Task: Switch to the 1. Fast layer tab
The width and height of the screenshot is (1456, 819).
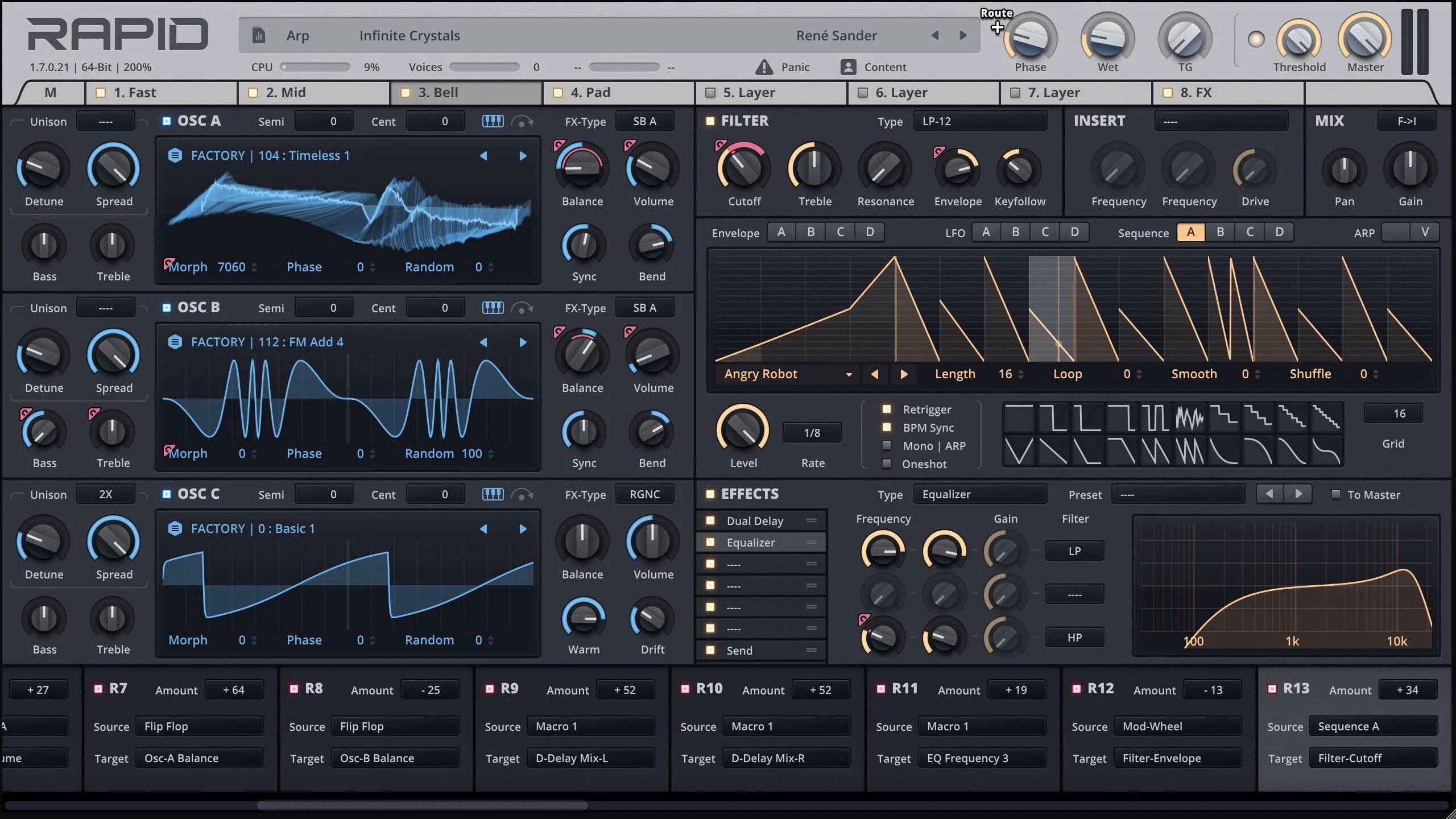Action: (x=162, y=93)
